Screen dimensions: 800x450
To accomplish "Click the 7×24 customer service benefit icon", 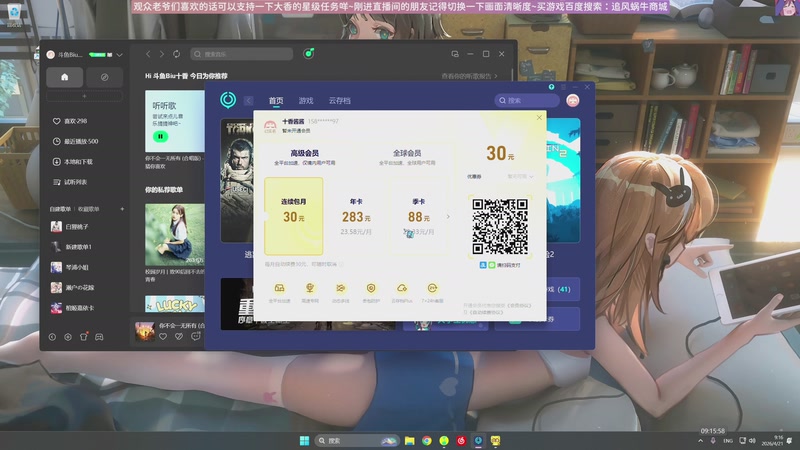I will tap(432, 288).
